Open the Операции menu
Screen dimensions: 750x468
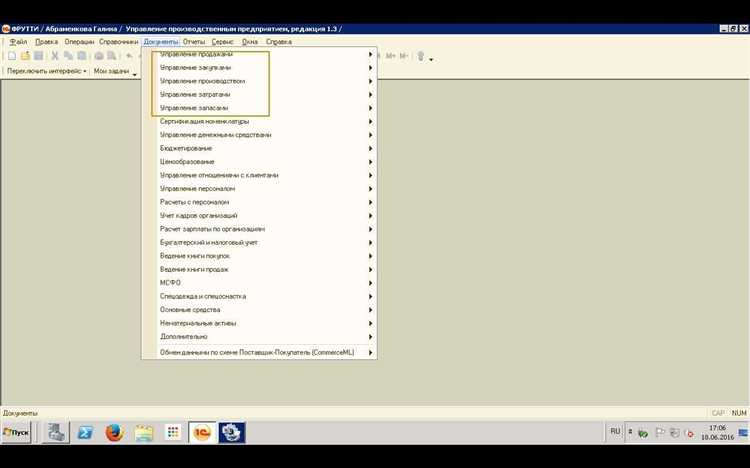79,42
